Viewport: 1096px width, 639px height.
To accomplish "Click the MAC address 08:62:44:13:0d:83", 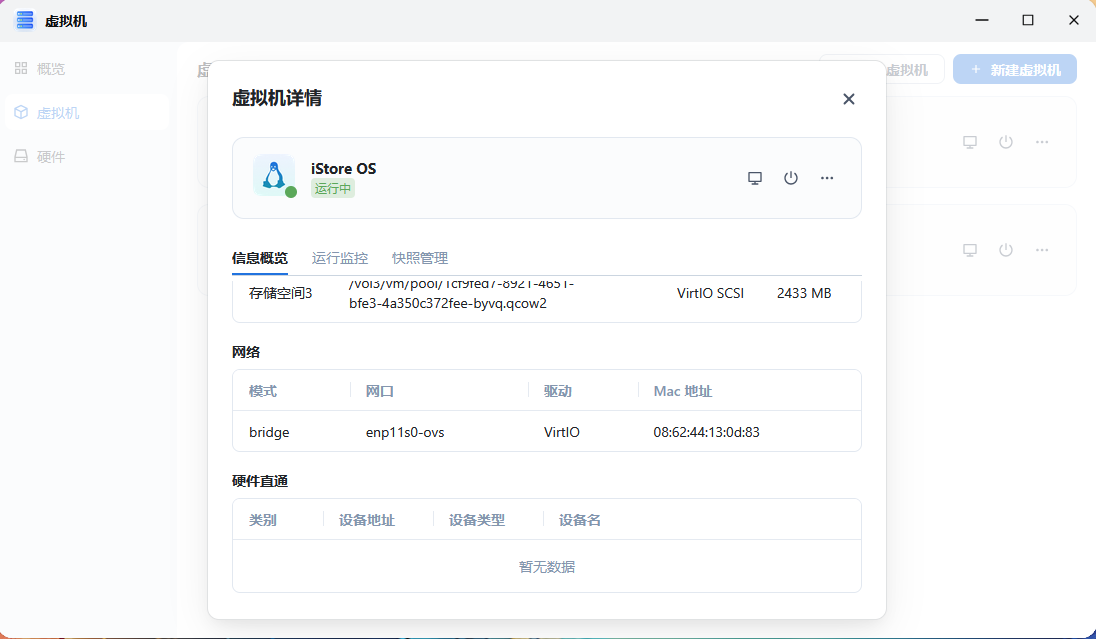I will pyautogui.click(x=706, y=432).
